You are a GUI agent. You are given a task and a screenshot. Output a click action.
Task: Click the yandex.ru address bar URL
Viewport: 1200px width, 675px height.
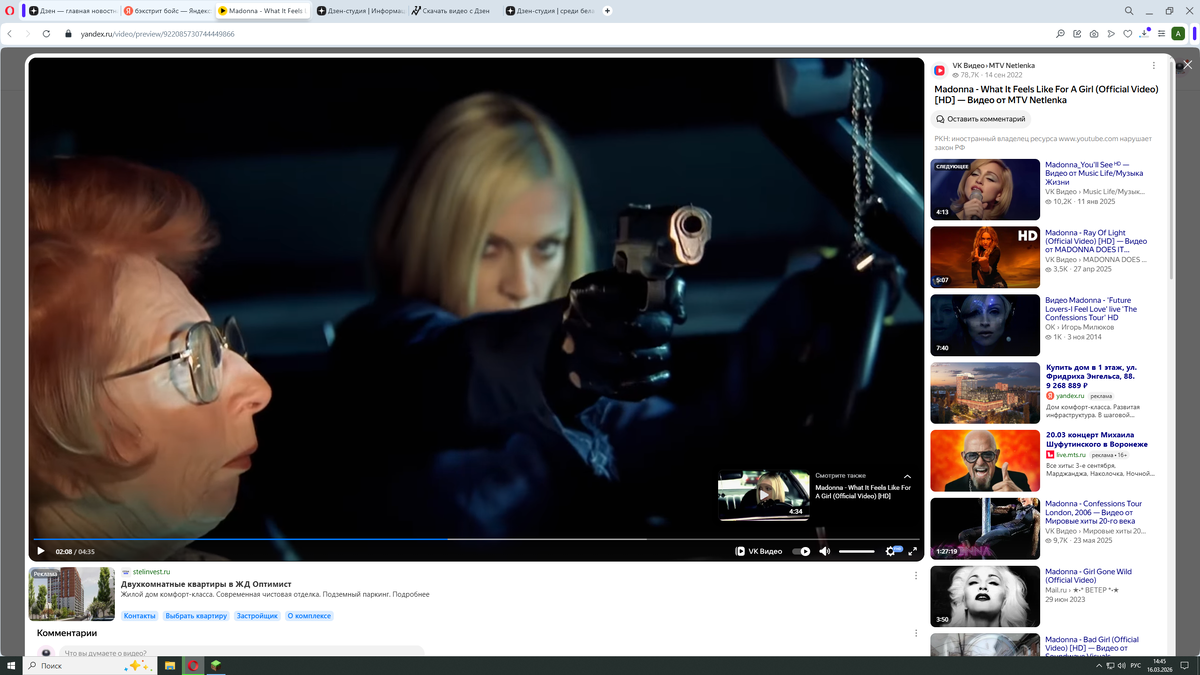[x=158, y=33]
